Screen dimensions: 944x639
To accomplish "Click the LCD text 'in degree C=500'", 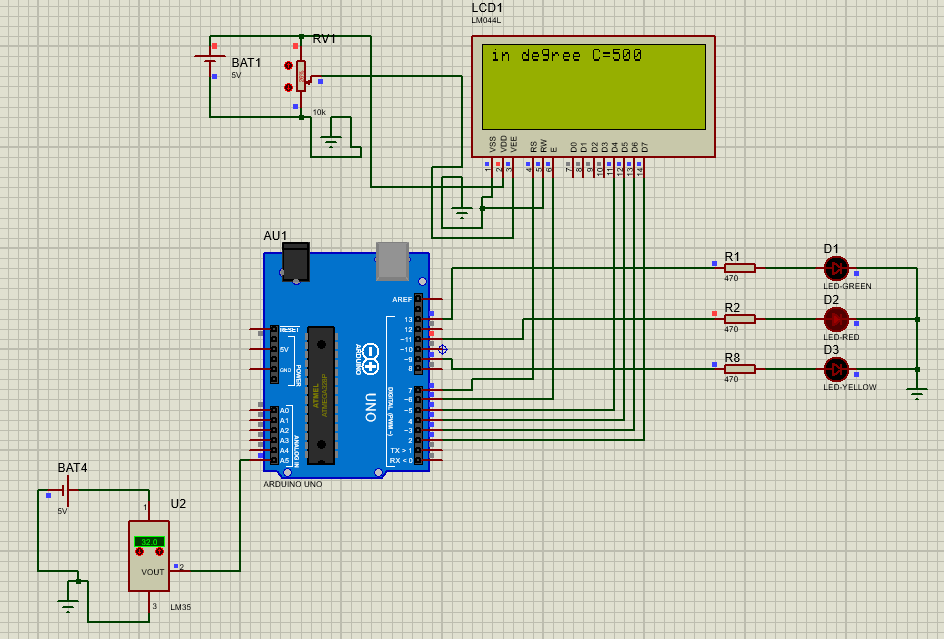I will click(567, 55).
